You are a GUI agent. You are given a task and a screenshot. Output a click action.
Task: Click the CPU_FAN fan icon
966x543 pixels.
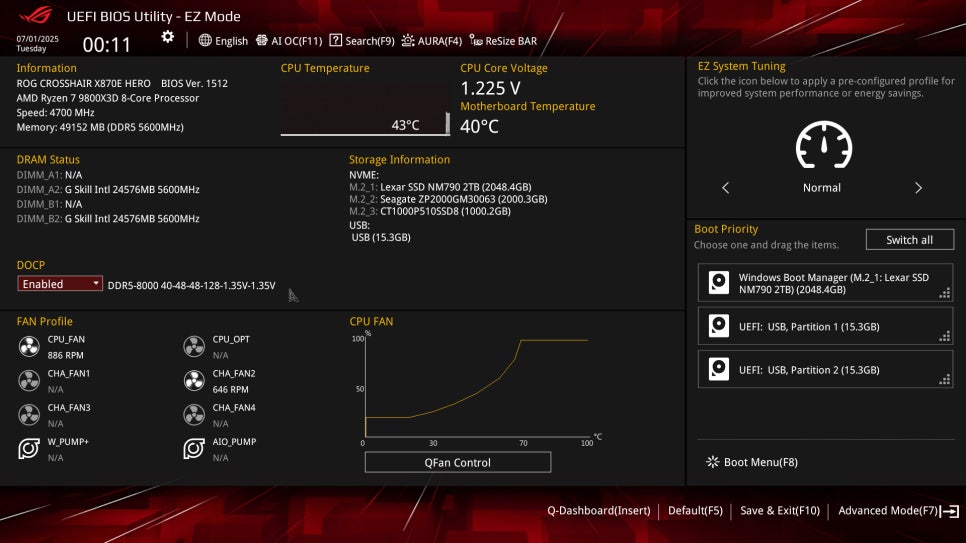tap(29, 346)
